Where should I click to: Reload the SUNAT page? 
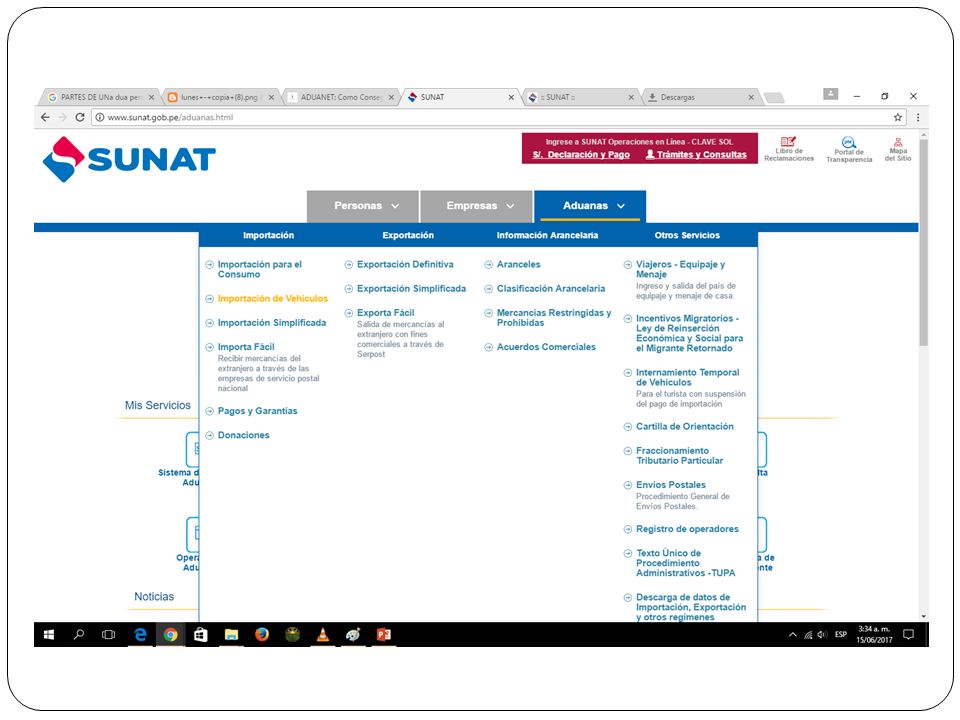point(80,117)
